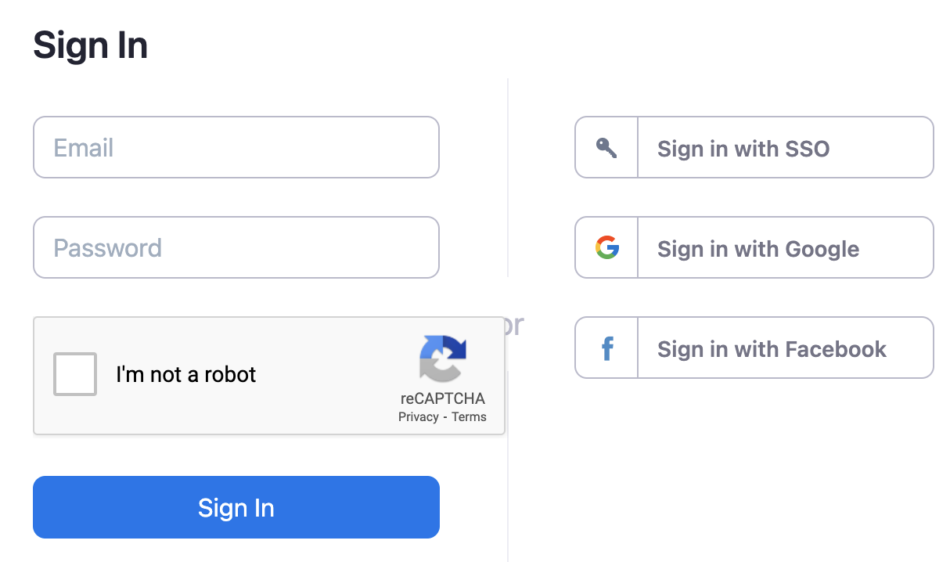Choose Sign in with SSO
The image size is (950, 562).
pos(754,147)
